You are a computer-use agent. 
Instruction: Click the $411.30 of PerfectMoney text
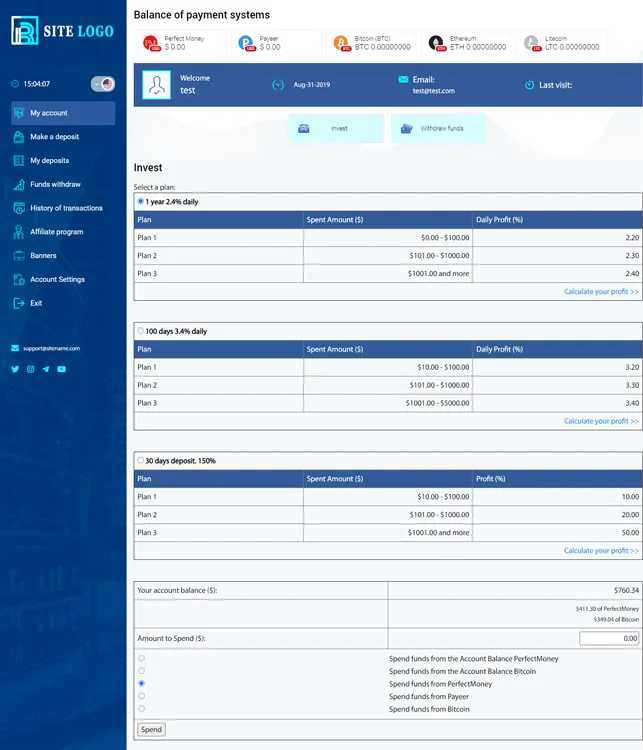coord(607,609)
